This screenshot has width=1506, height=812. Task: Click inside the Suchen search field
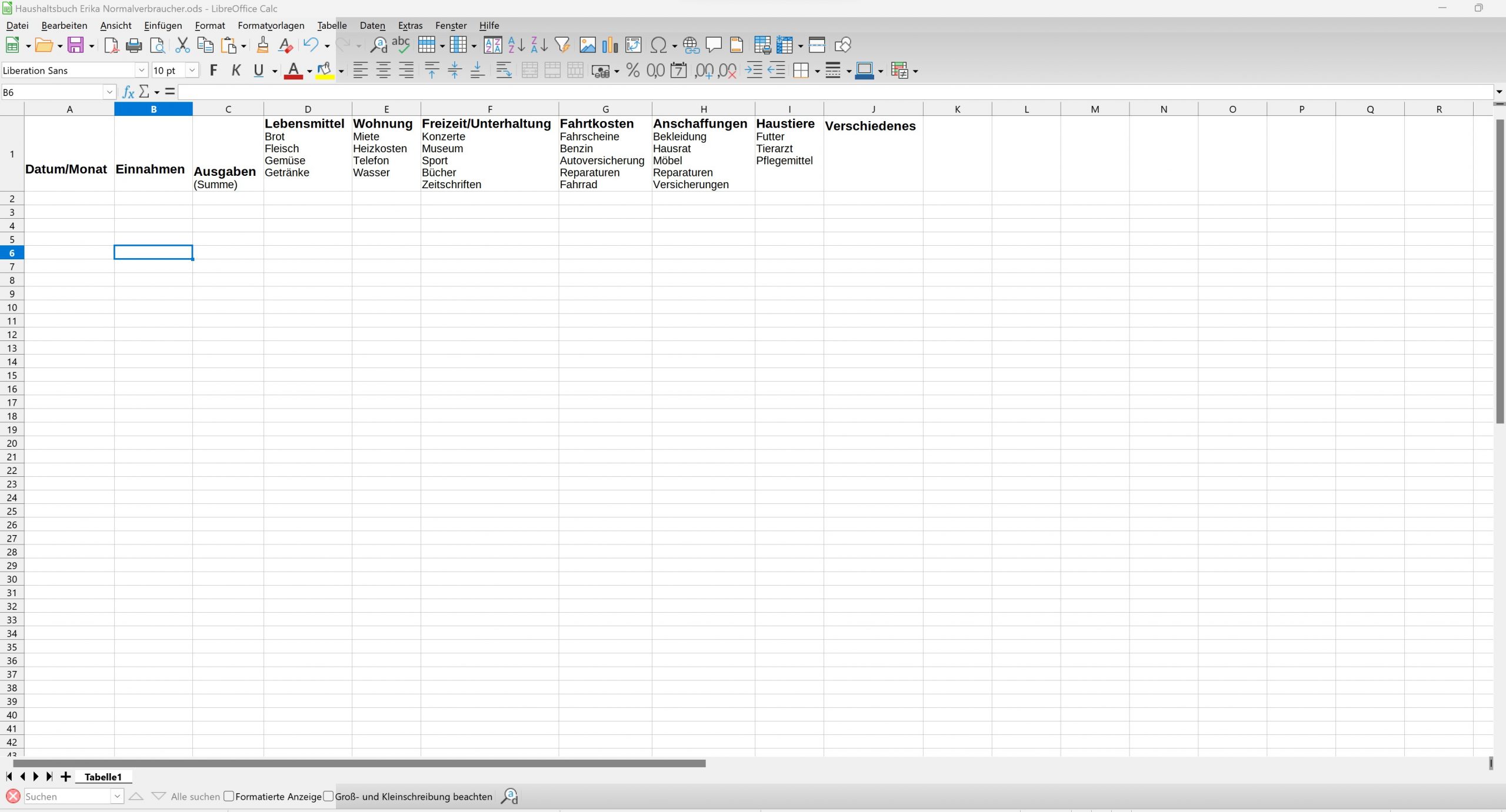point(67,796)
